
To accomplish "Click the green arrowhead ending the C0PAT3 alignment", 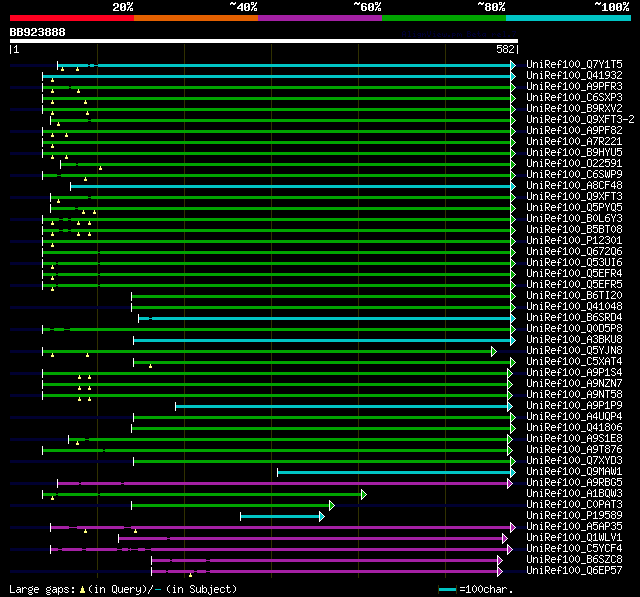I will (x=332, y=506).
